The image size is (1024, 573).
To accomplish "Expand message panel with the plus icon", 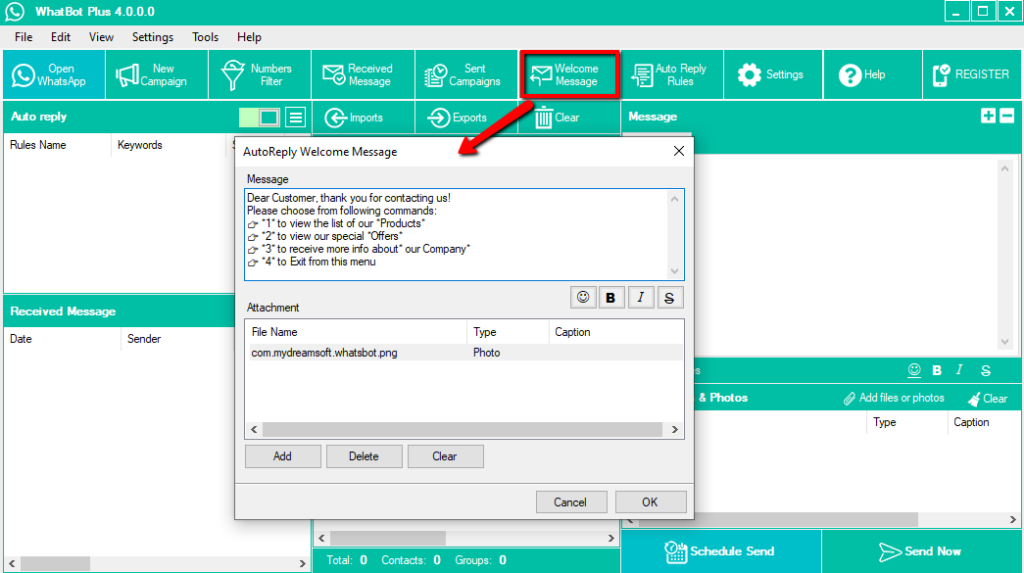I will click(988, 116).
